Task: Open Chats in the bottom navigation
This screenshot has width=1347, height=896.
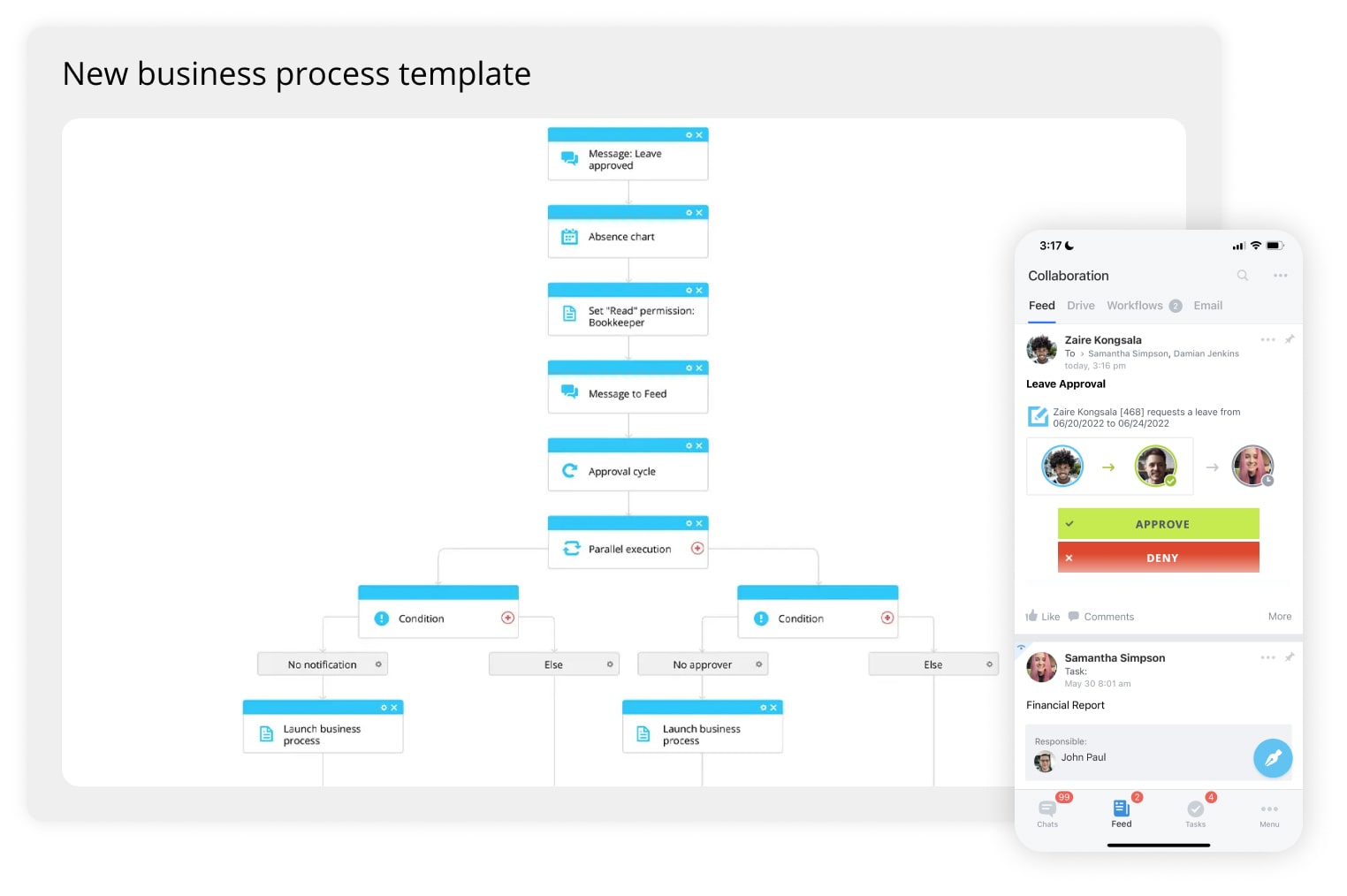Action: coord(1047,814)
